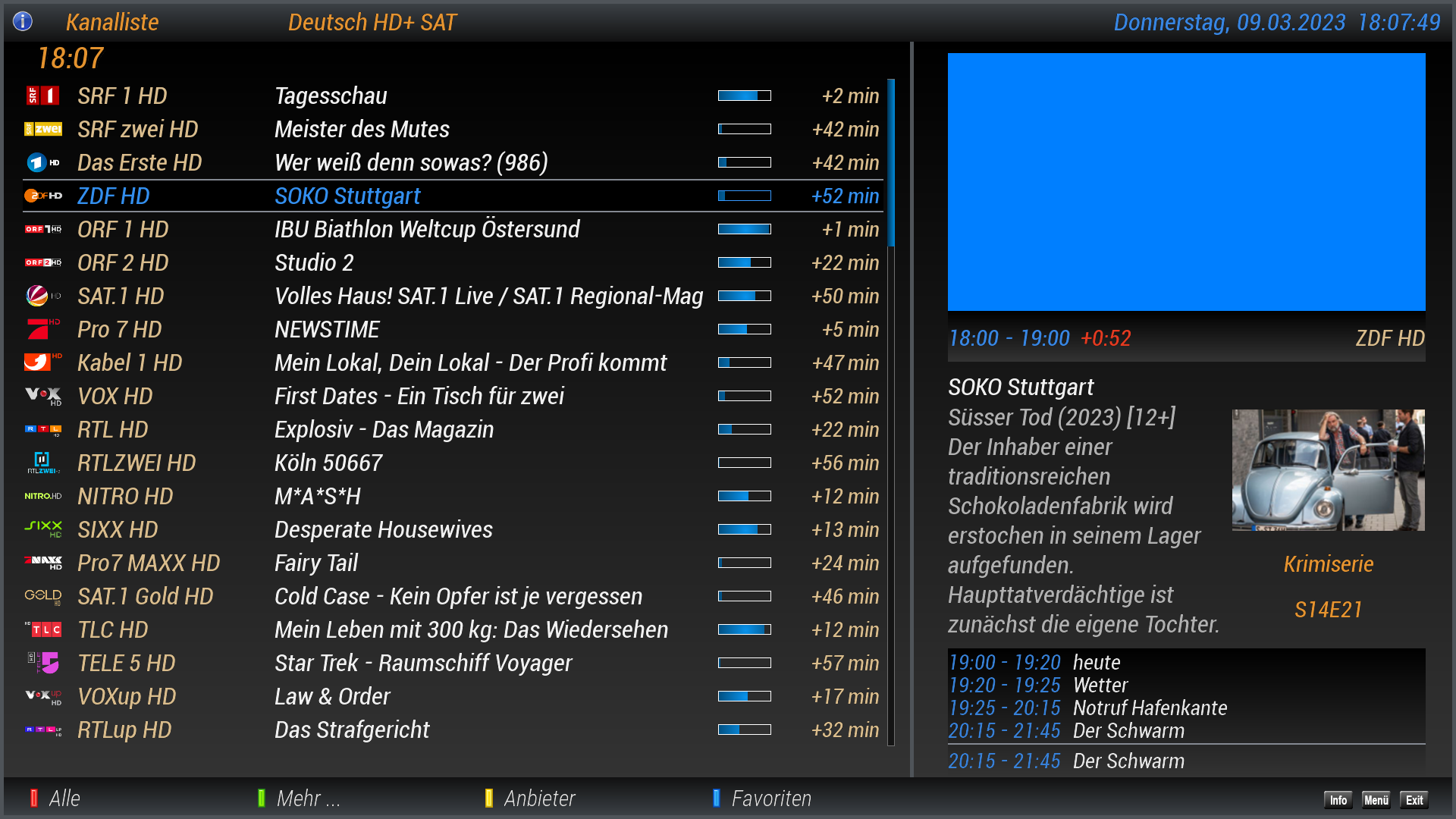
Task: Click the VOX HD channel logo
Action: 42,396
